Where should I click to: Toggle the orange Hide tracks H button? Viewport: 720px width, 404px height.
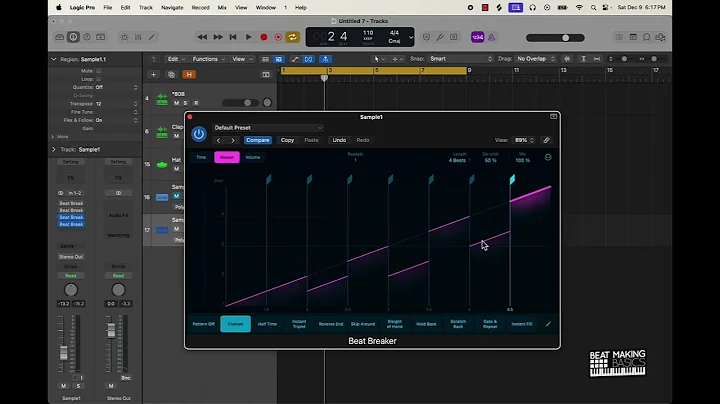coord(189,74)
